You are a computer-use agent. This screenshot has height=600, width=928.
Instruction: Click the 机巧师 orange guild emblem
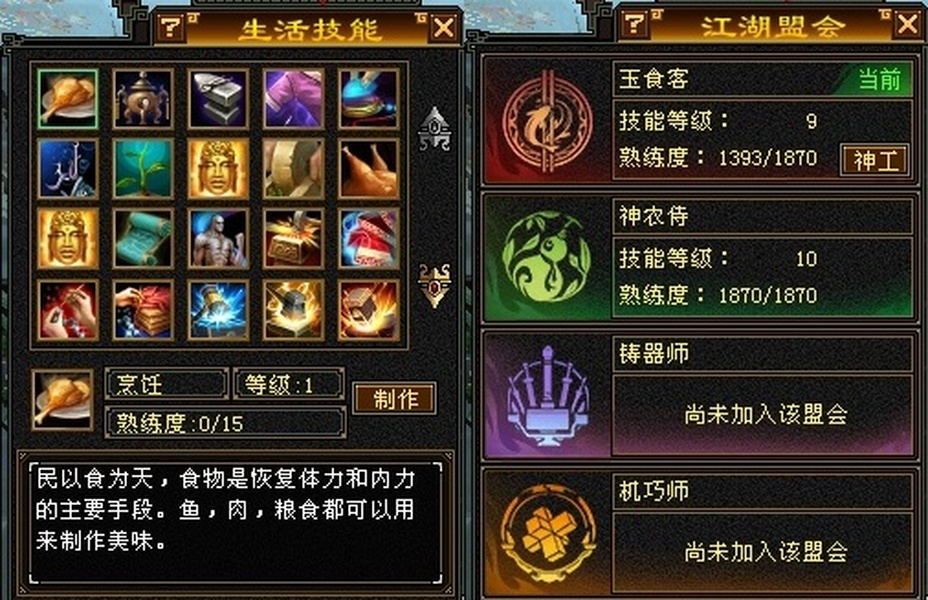point(547,532)
